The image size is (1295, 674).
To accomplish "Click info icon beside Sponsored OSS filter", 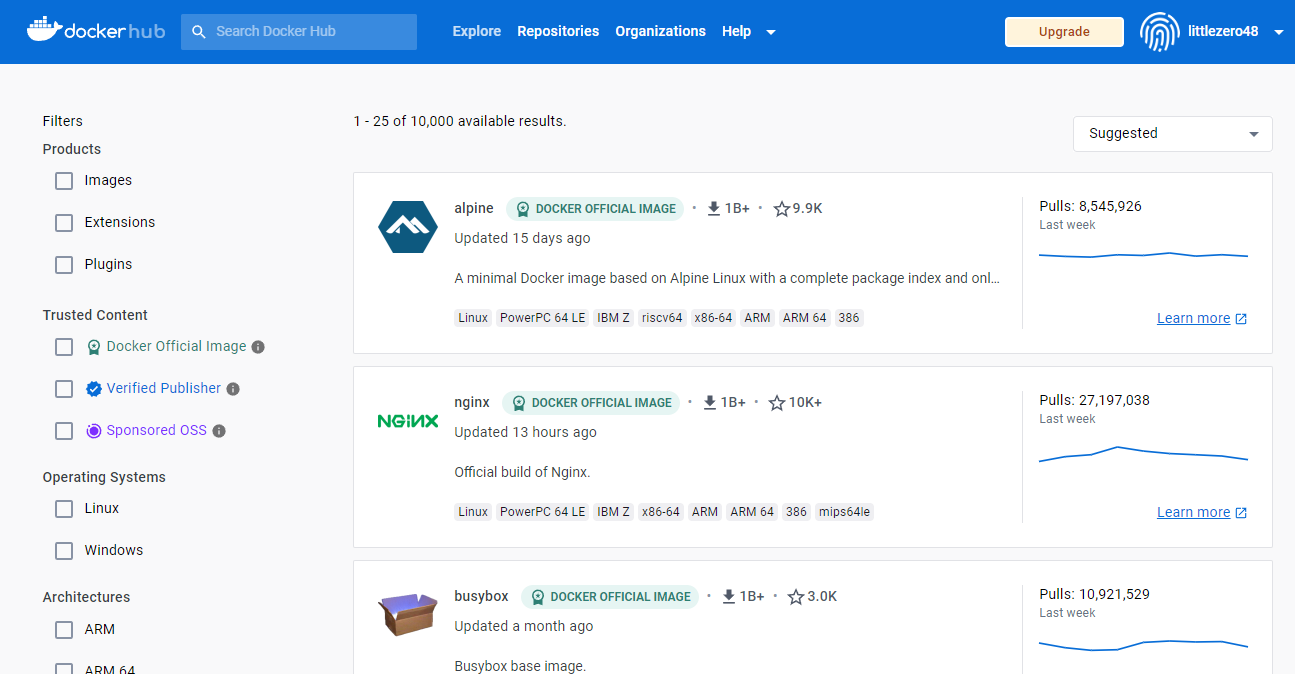I will coord(219,431).
